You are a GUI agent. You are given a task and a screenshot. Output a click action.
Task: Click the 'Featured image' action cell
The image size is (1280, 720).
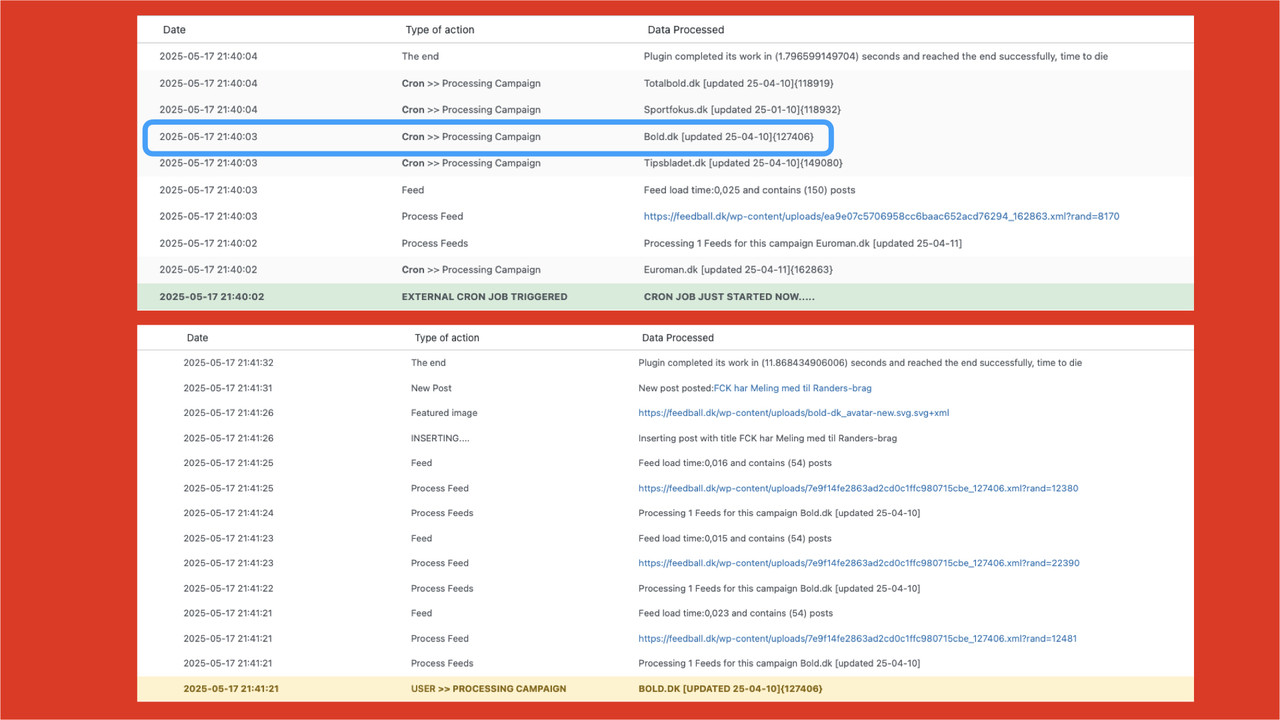pyautogui.click(x=444, y=413)
